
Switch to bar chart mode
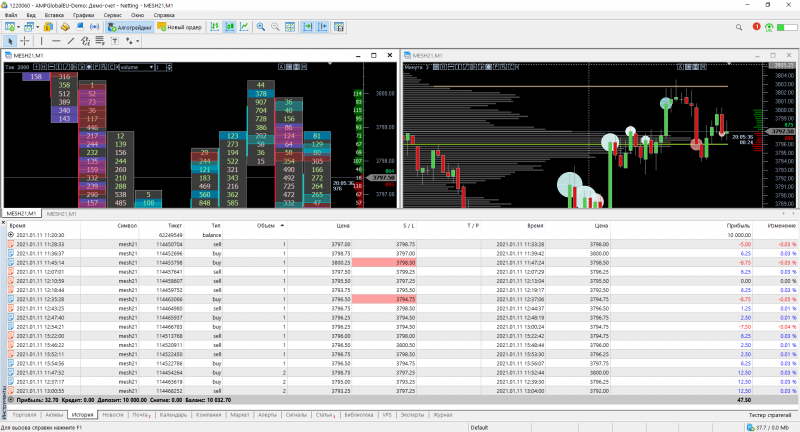coord(215,27)
